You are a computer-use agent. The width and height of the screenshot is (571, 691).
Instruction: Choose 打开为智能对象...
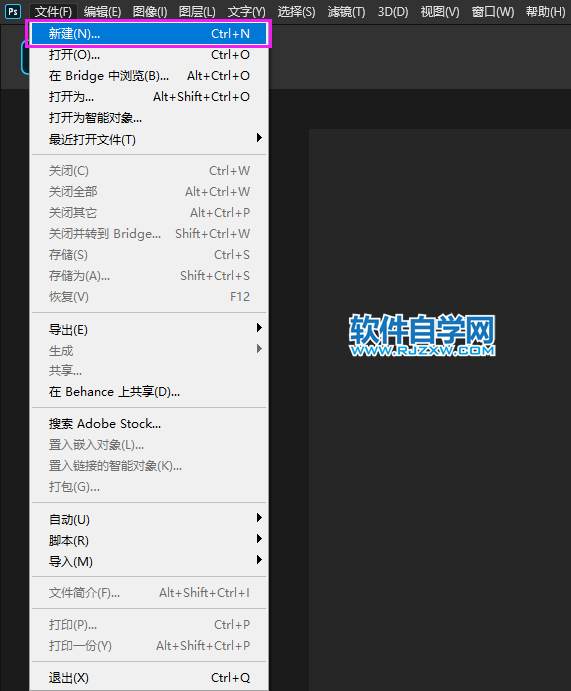149,118
